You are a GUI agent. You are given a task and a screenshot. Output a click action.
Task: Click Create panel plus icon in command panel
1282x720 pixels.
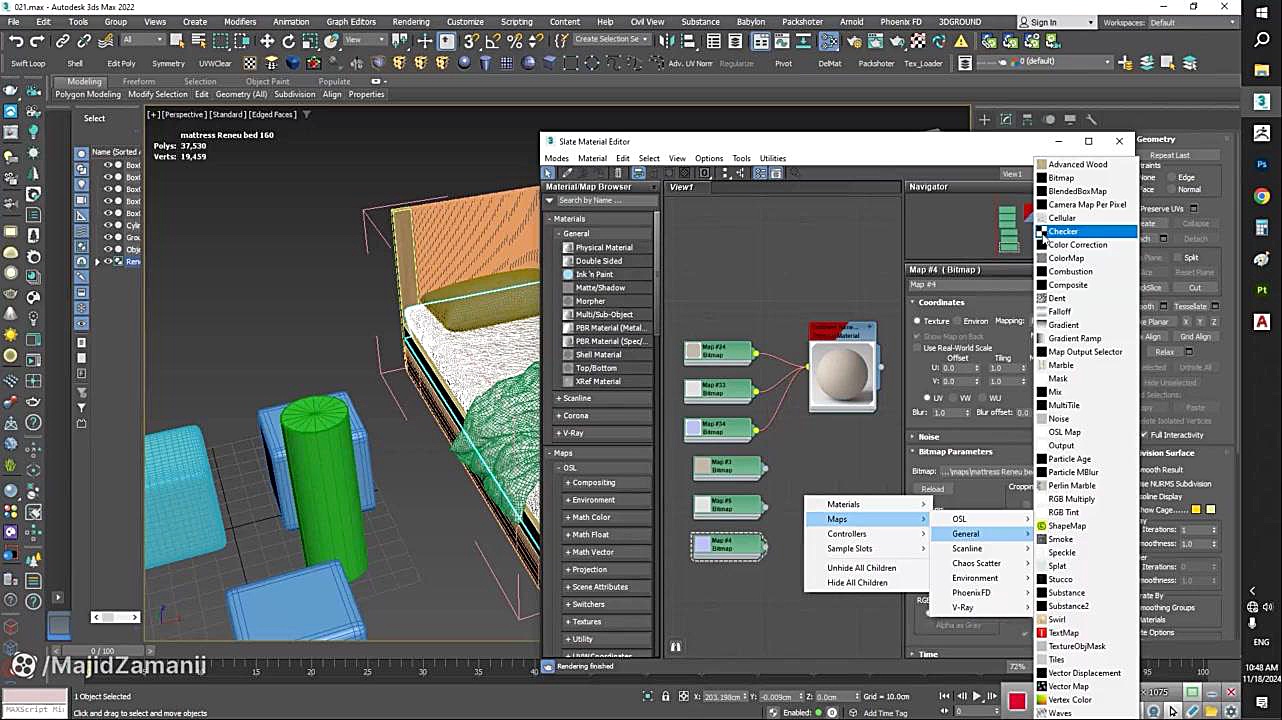click(984, 120)
